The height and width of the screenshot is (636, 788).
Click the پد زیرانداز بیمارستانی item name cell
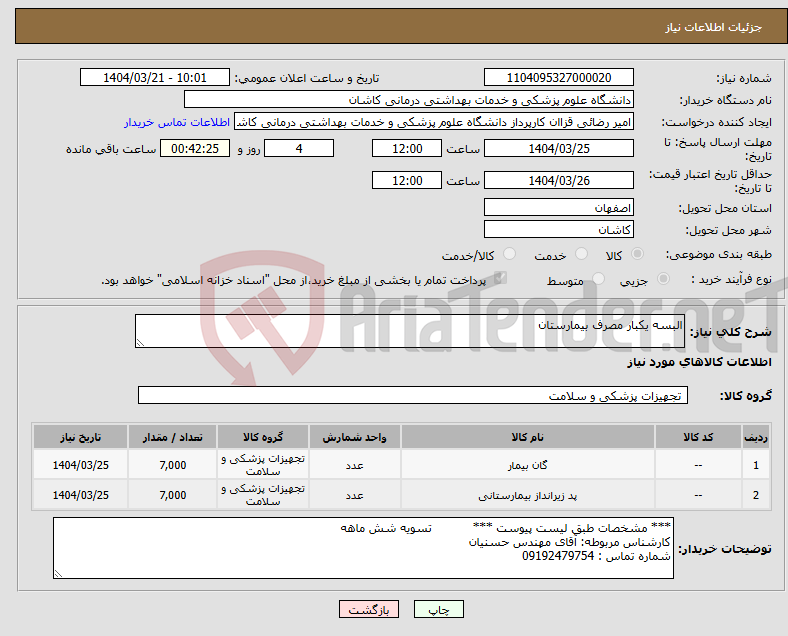tap(528, 495)
